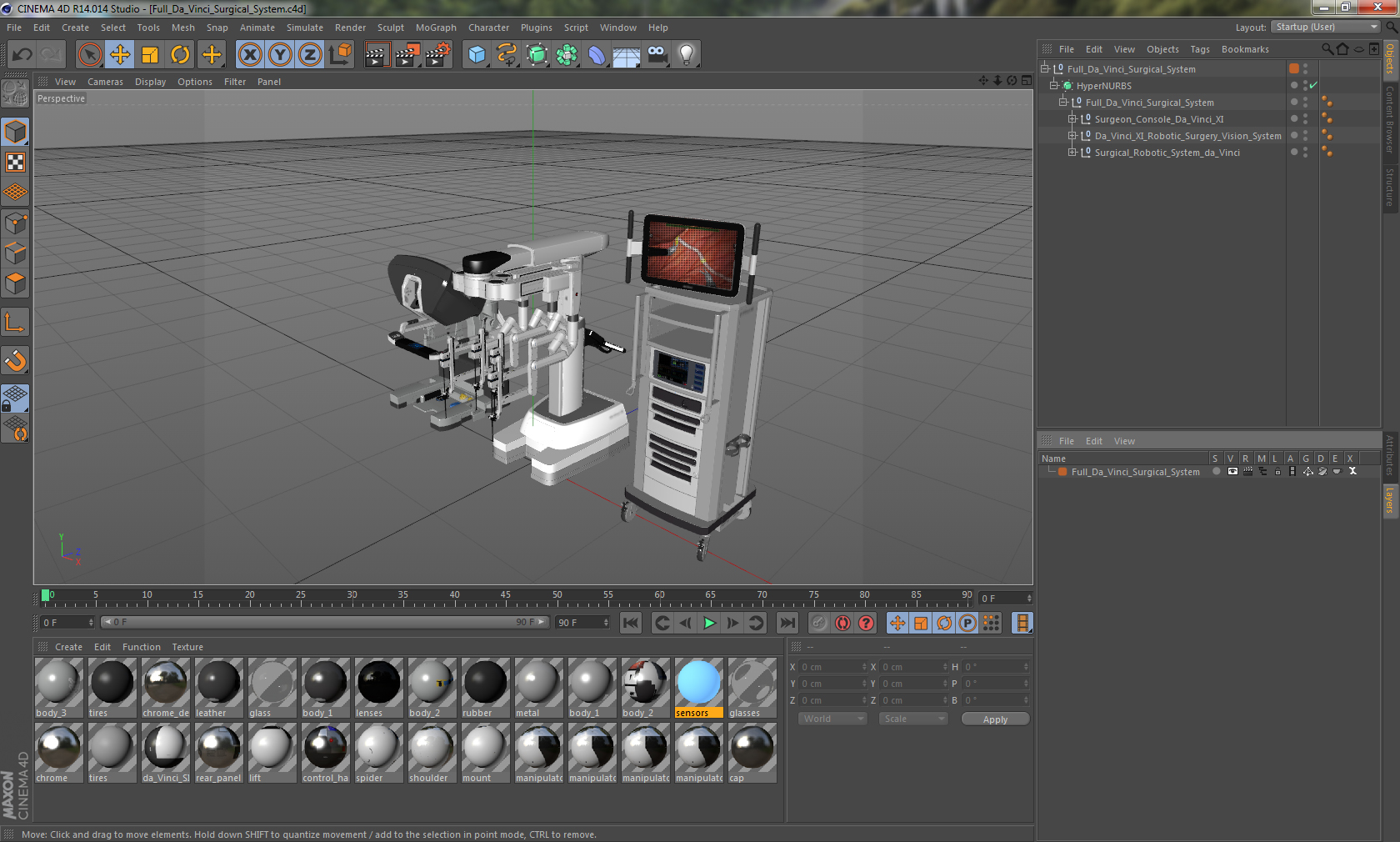Click the X position coordinate field
The width and height of the screenshot is (1400, 842).
coord(832,667)
